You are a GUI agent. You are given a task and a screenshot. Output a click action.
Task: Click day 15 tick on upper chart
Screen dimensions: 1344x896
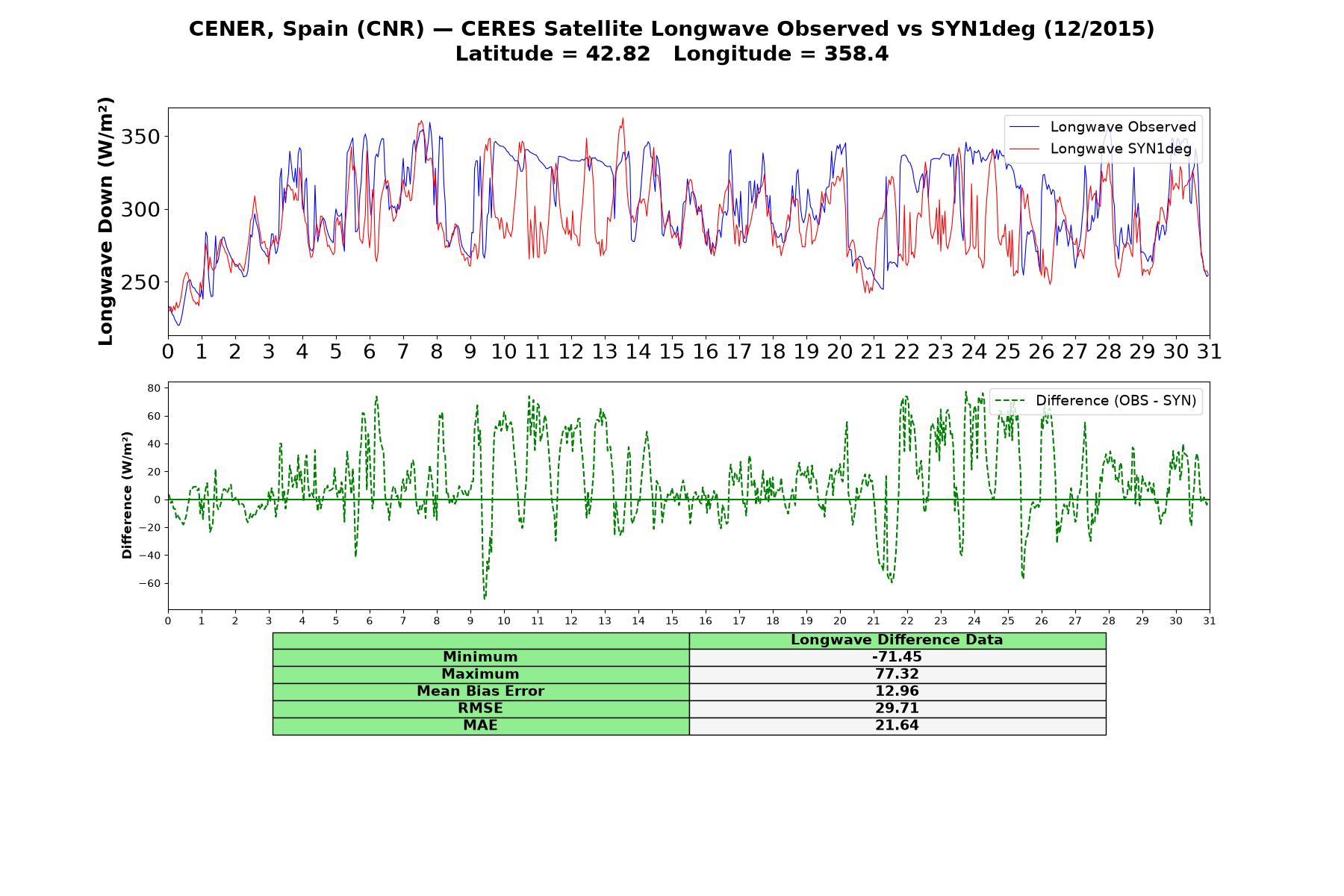click(x=672, y=351)
